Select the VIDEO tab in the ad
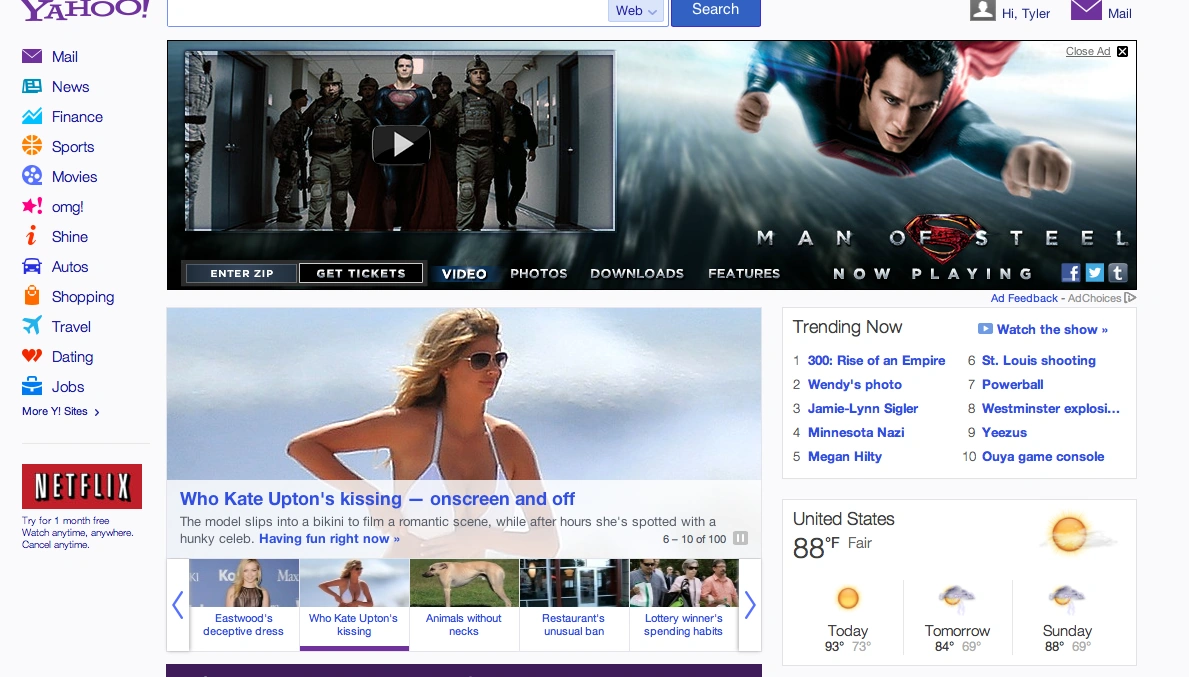1189x677 pixels. coord(464,274)
